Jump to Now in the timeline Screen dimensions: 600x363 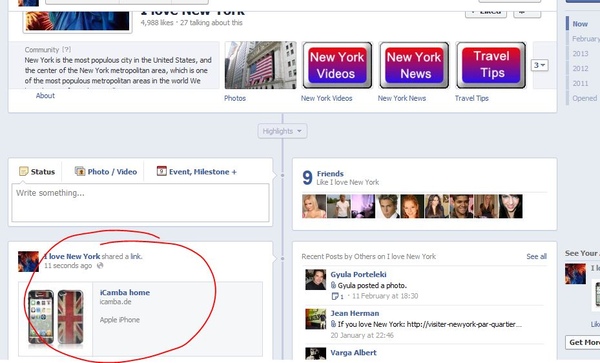tap(580, 24)
